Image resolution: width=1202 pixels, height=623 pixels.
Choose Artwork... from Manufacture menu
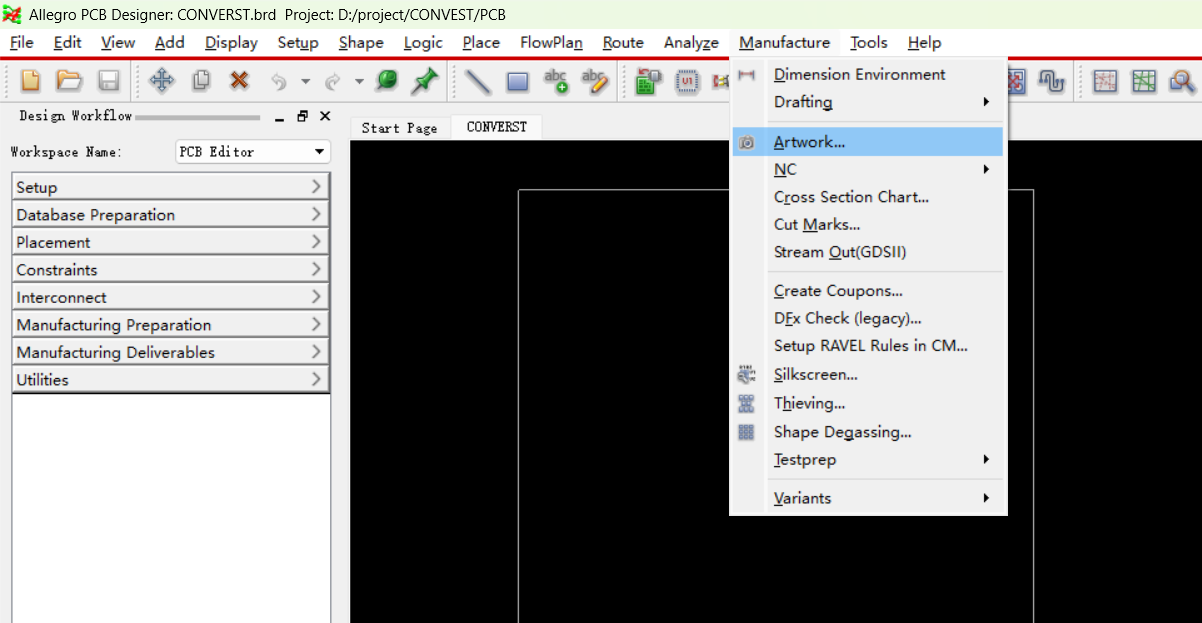click(x=868, y=142)
